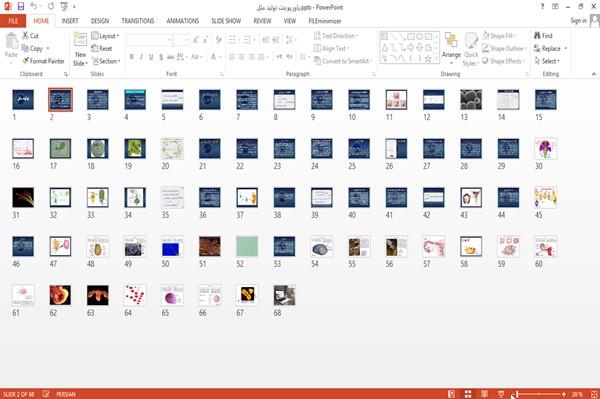The height and width of the screenshot is (399, 600).
Task: Open the FILE tab
Action: tap(13, 21)
